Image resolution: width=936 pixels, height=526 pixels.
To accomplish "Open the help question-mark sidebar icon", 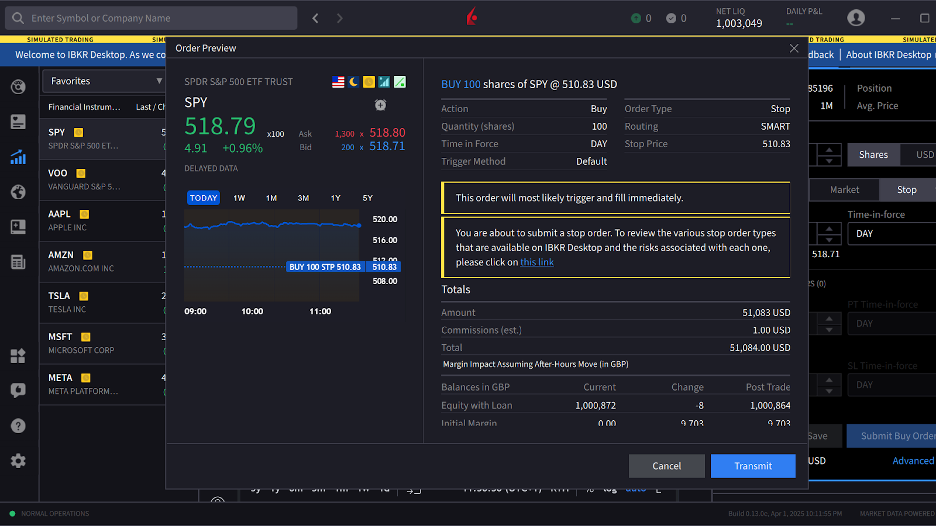I will [18, 426].
